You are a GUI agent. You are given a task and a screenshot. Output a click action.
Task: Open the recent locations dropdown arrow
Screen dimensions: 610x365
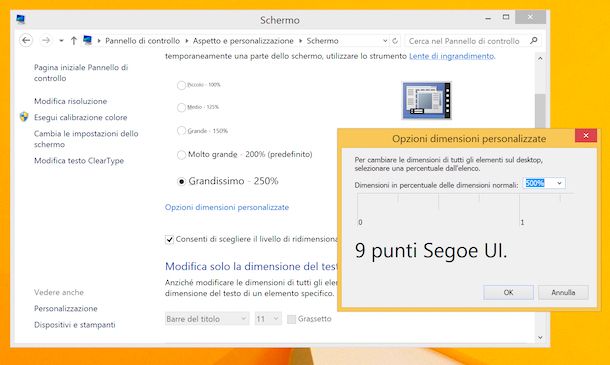(x=61, y=40)
